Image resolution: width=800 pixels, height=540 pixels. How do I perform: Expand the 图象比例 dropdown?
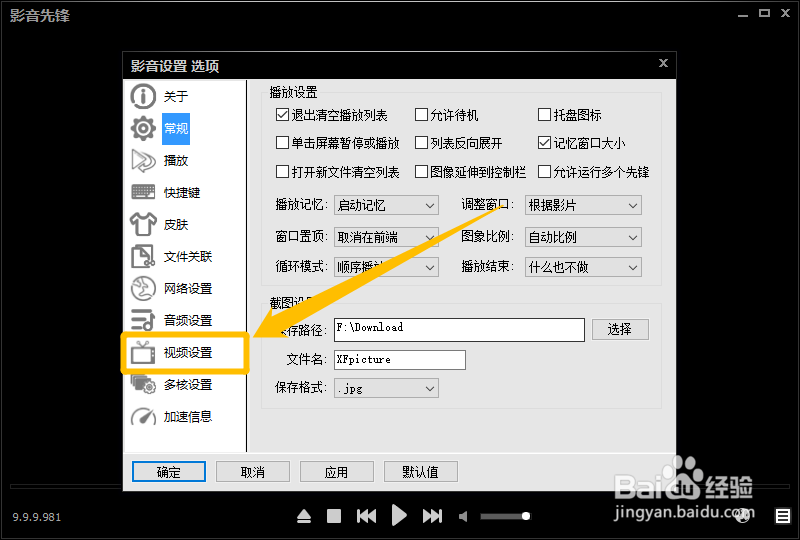583,237
